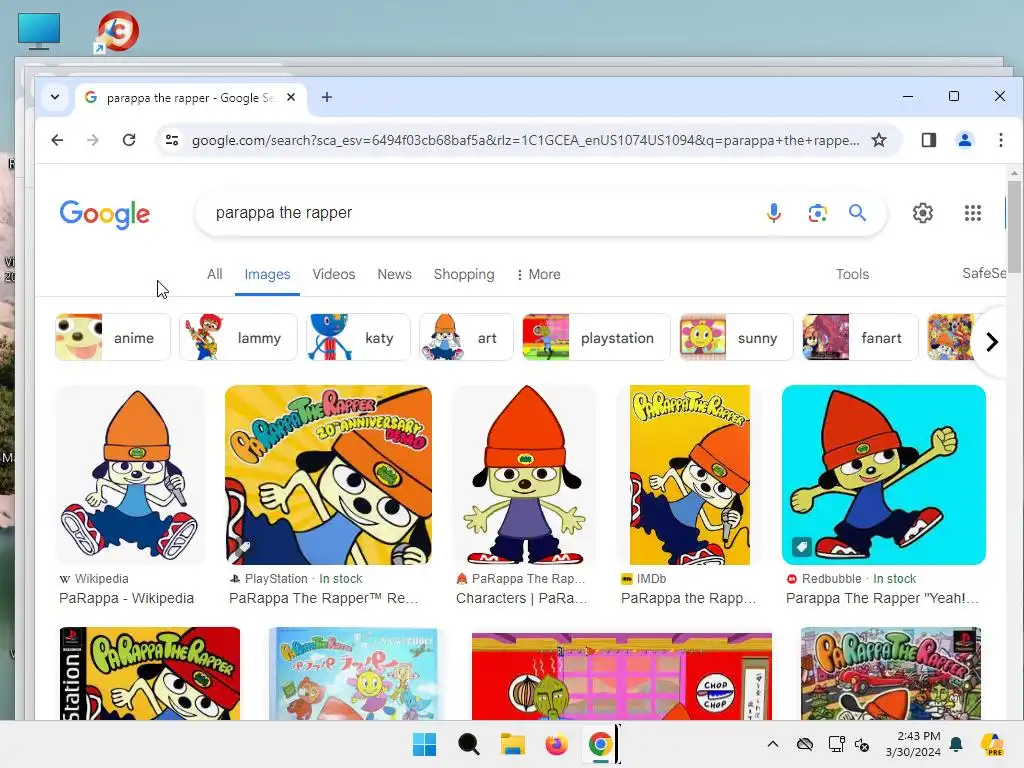The height and width of the screenshot is (768, 1024).
Task: Open Google Lens image search
Action: 817,213
